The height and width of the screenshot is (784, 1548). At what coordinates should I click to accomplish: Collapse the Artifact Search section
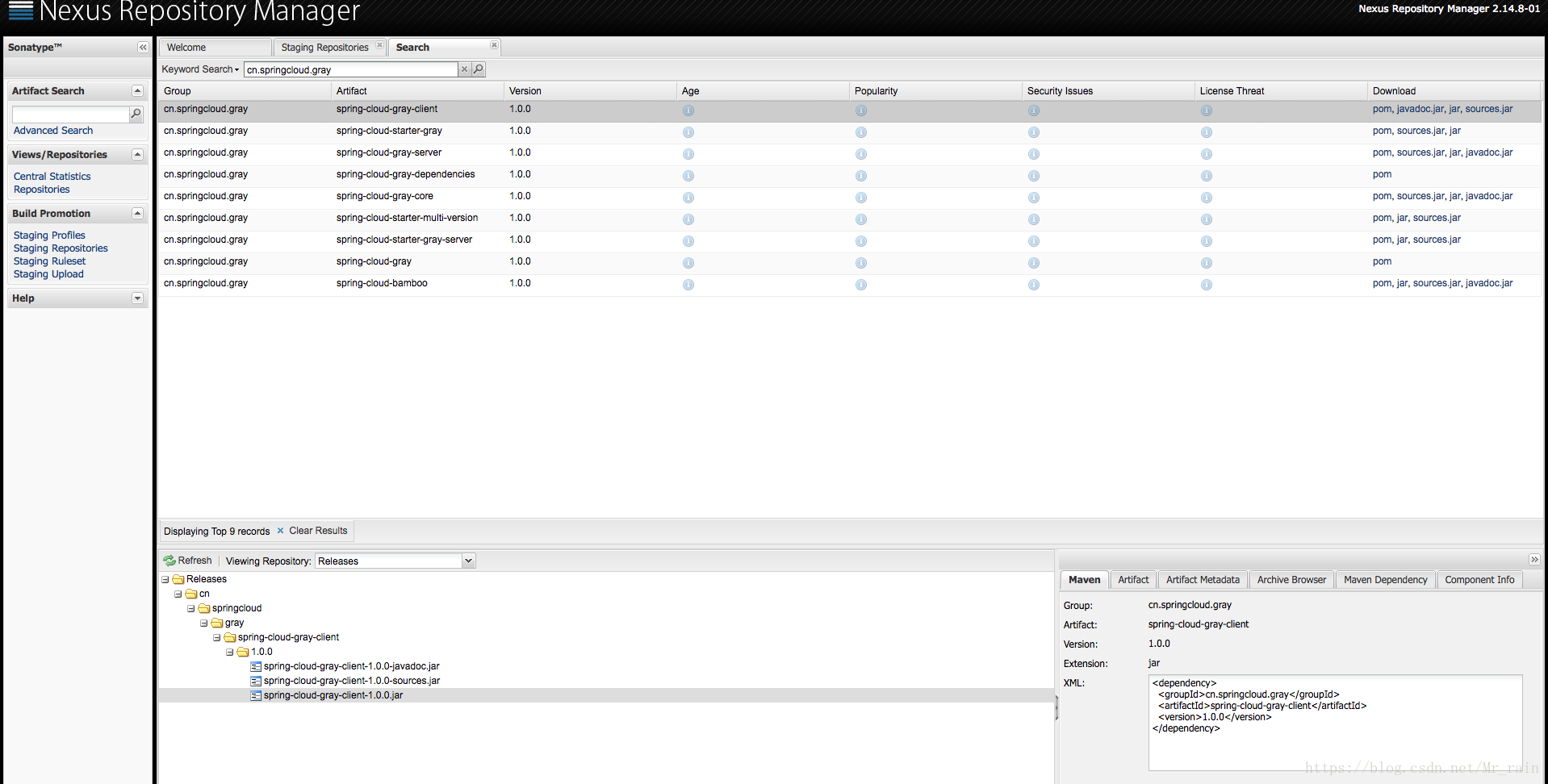[x=137, y=91]
